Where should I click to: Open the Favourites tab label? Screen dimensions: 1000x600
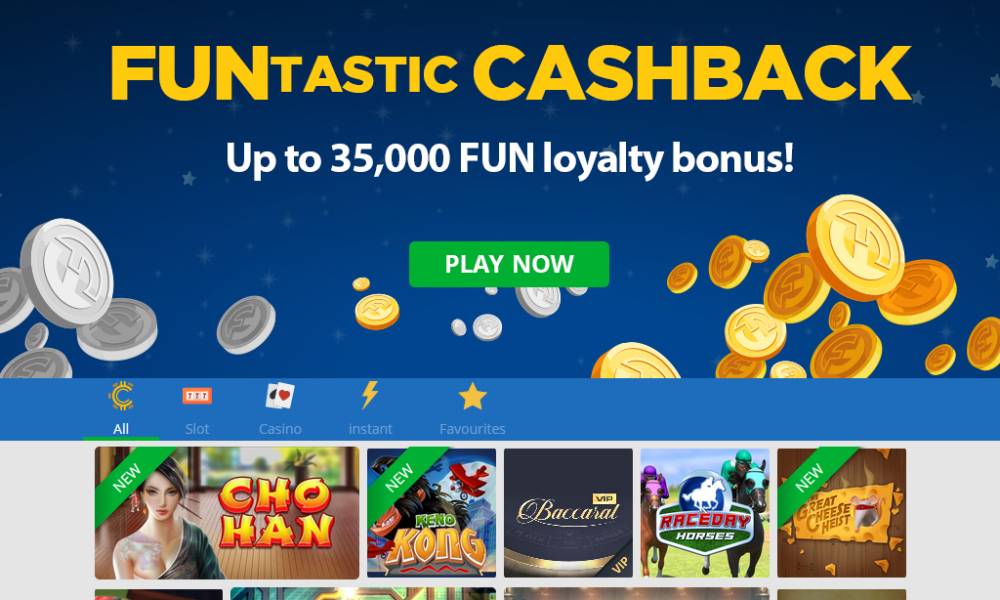tap(473, 429)
